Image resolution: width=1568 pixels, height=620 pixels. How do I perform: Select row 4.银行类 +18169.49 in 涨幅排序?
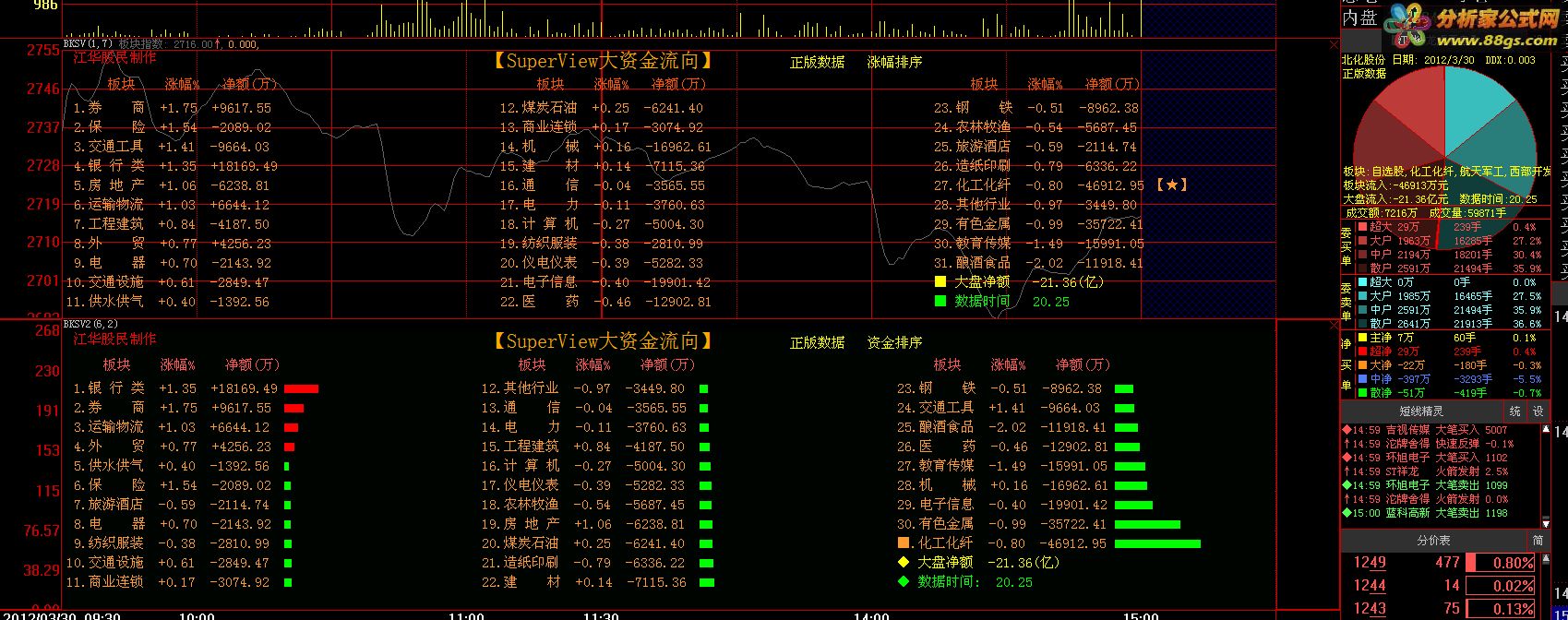[x=175, y=166]
